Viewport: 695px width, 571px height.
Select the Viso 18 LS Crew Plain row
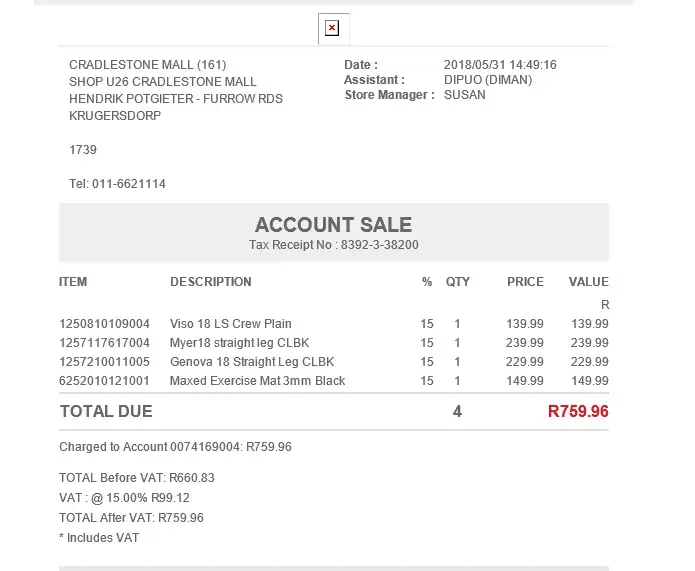[231, 324]
